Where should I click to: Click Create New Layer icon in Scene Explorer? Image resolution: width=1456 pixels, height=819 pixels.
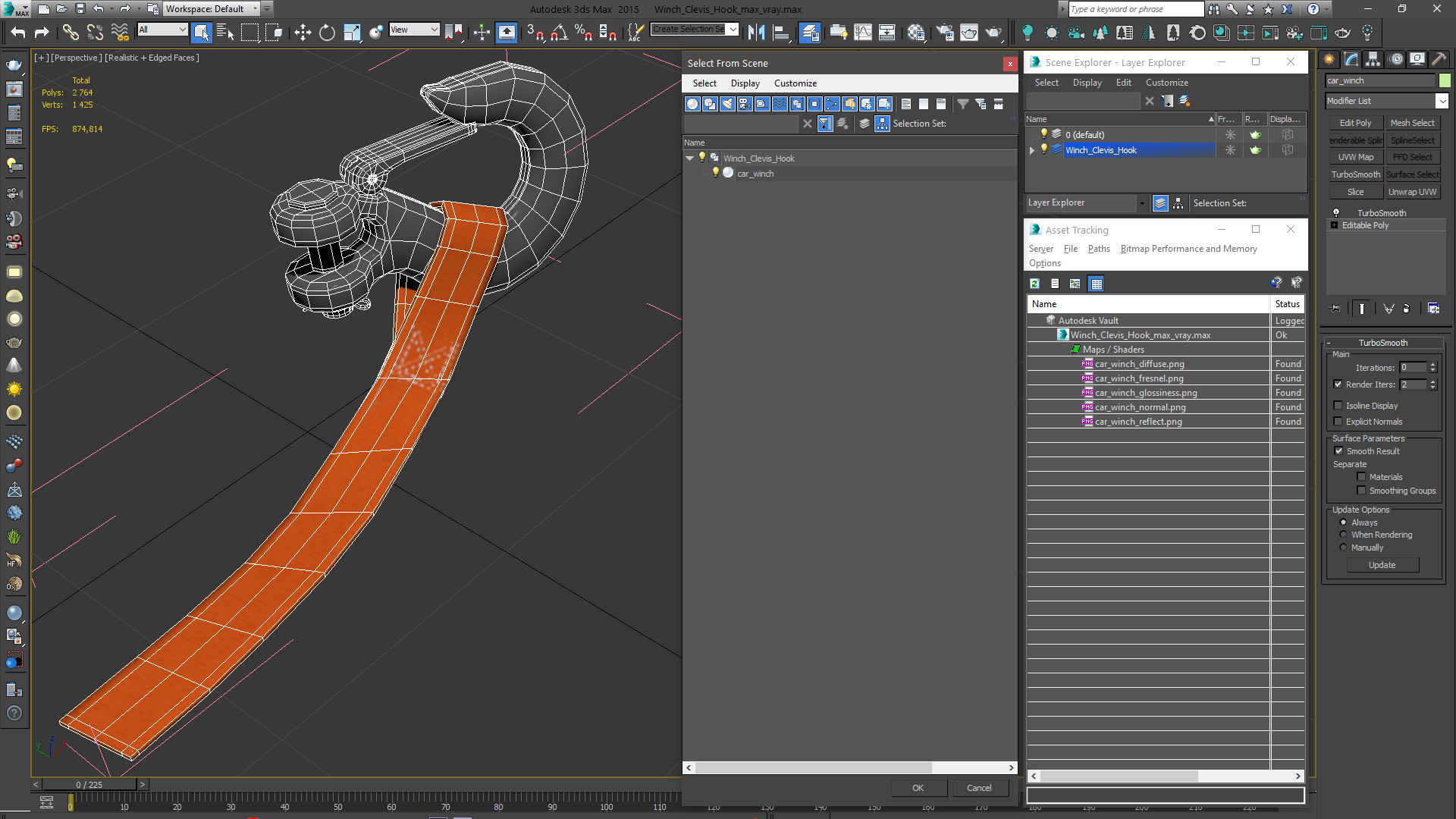[1185, 101]
